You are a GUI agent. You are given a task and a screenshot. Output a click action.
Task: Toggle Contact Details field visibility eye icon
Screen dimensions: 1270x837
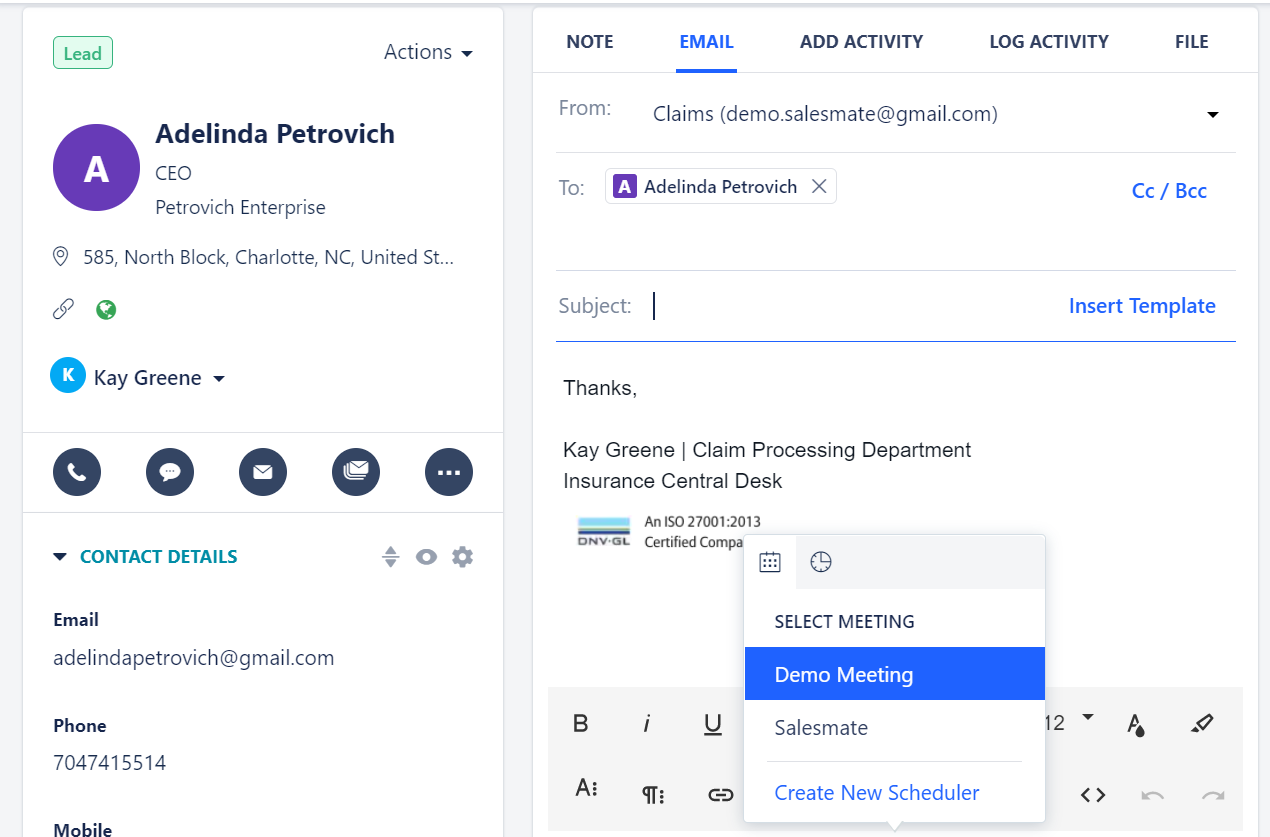pyautogui.click(x=427, y=557)
